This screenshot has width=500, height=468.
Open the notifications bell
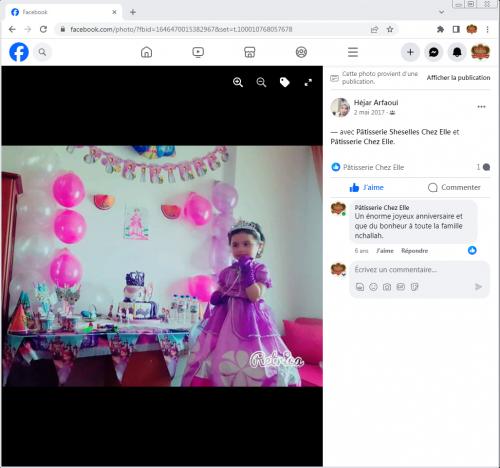(x=457, y=52)
